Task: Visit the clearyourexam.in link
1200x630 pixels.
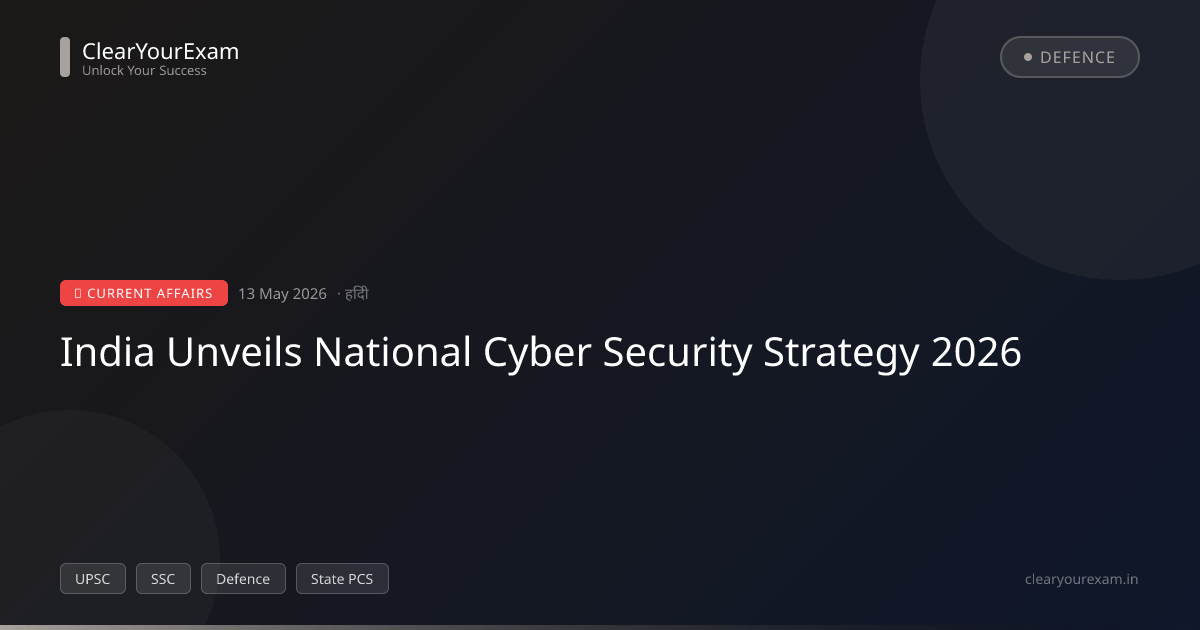Action: (1082, 579)
